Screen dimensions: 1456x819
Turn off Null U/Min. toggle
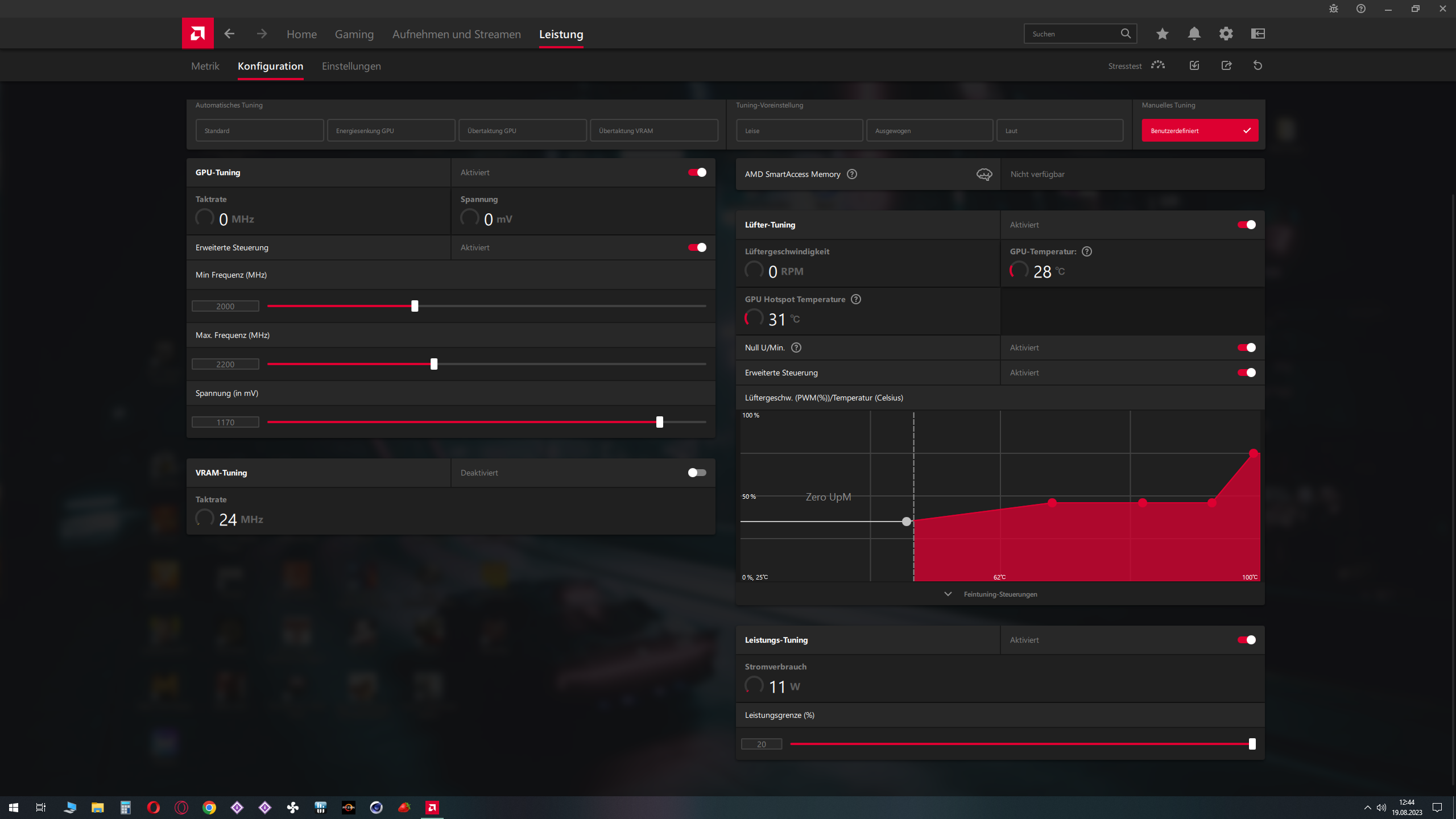pyautogui.click(x=1246, y=348)
